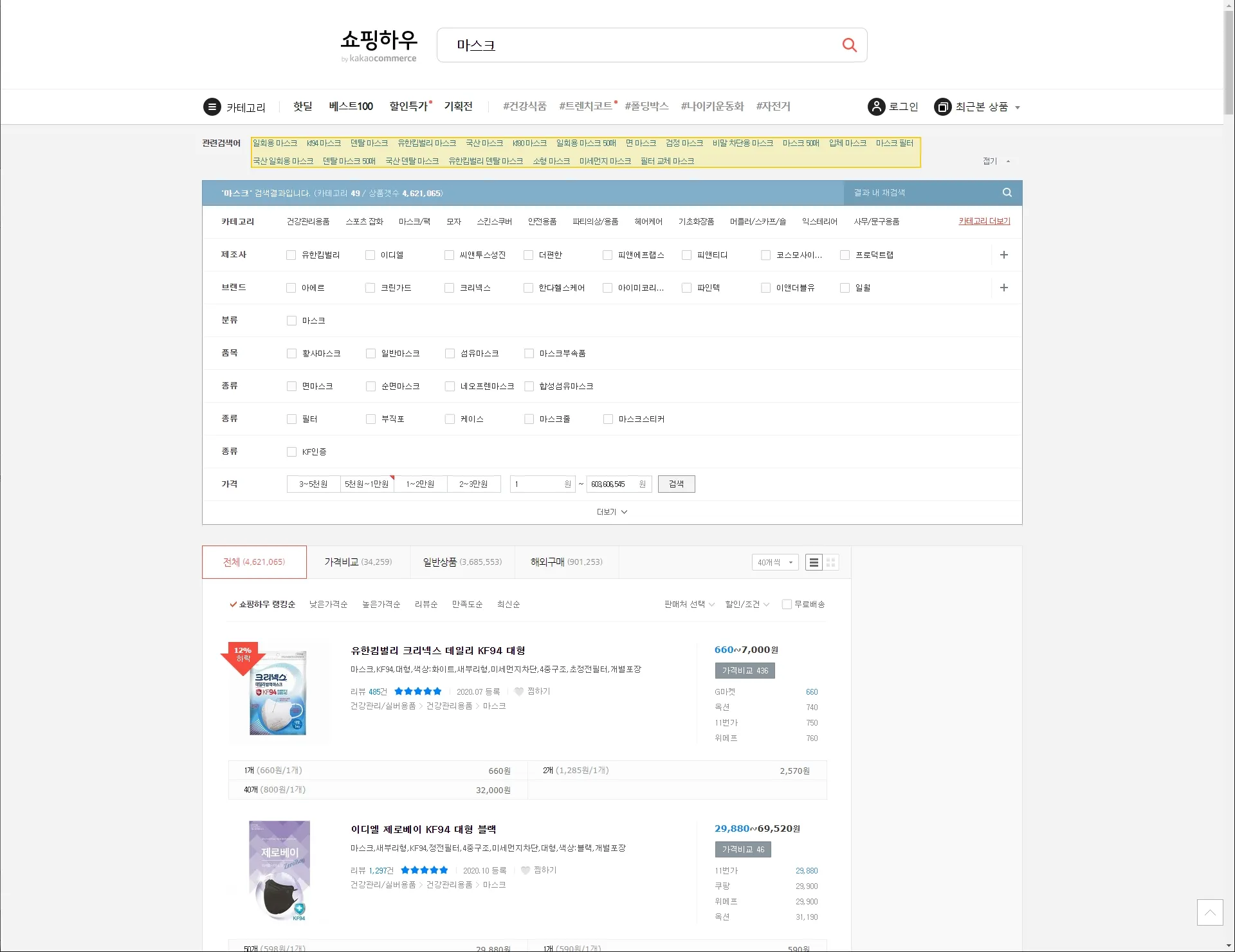
Task: Tick the KF인증 checkbox
Action: (x=291, y=452)
